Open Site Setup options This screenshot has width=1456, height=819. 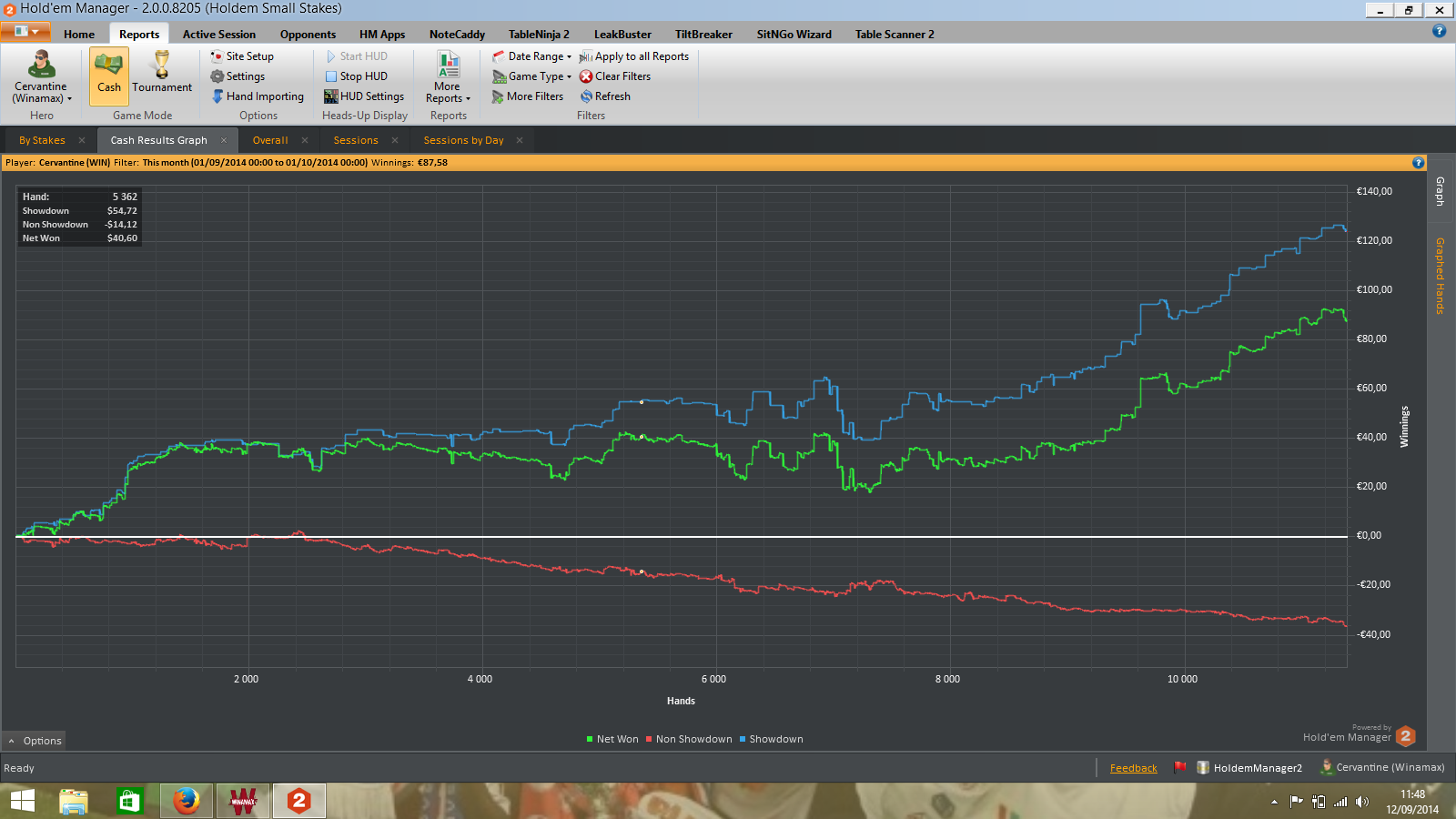click(241, 56)
